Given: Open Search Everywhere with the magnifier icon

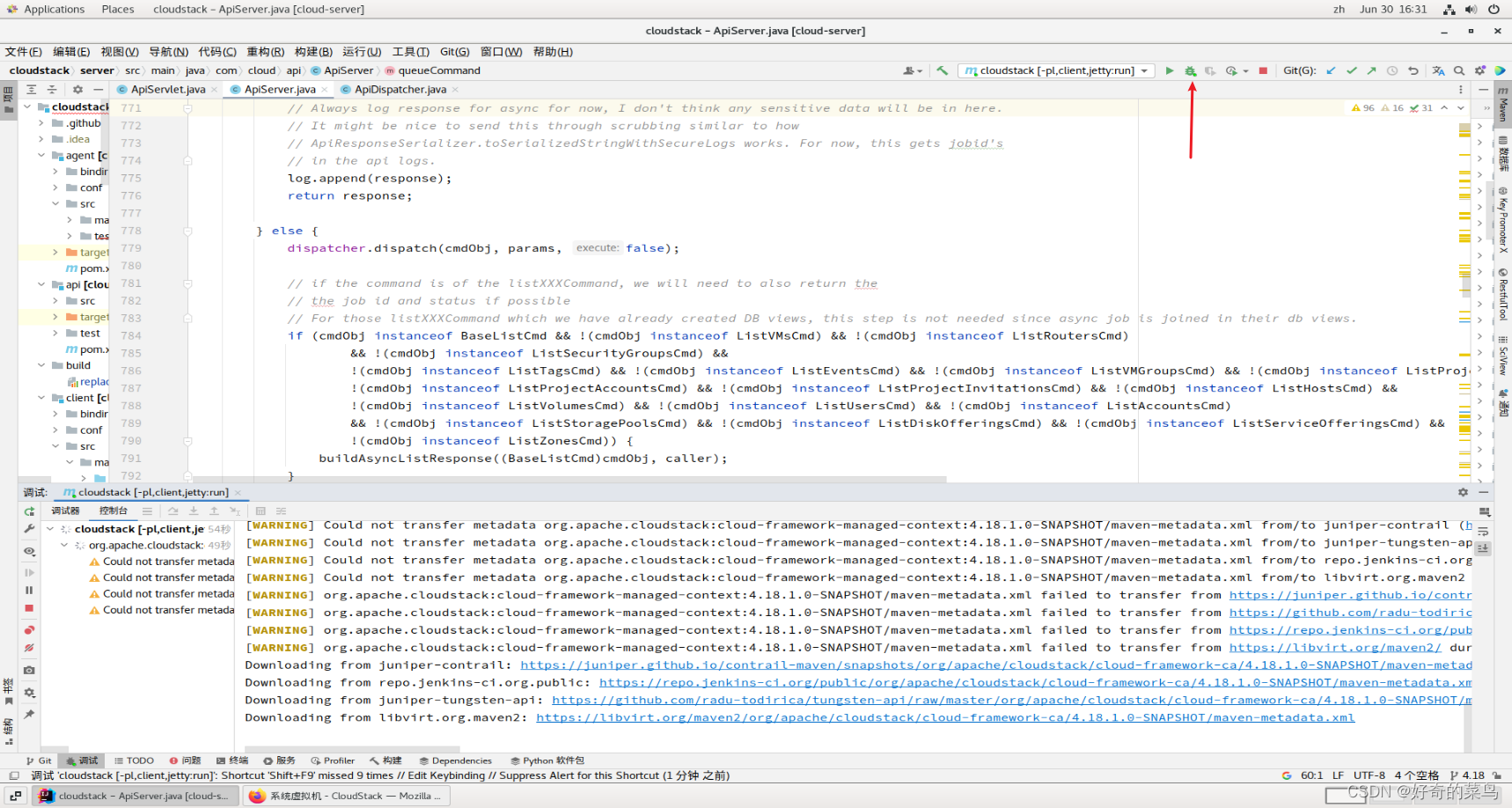Looking at the screenshot, I should click(x=1458, y=70).
